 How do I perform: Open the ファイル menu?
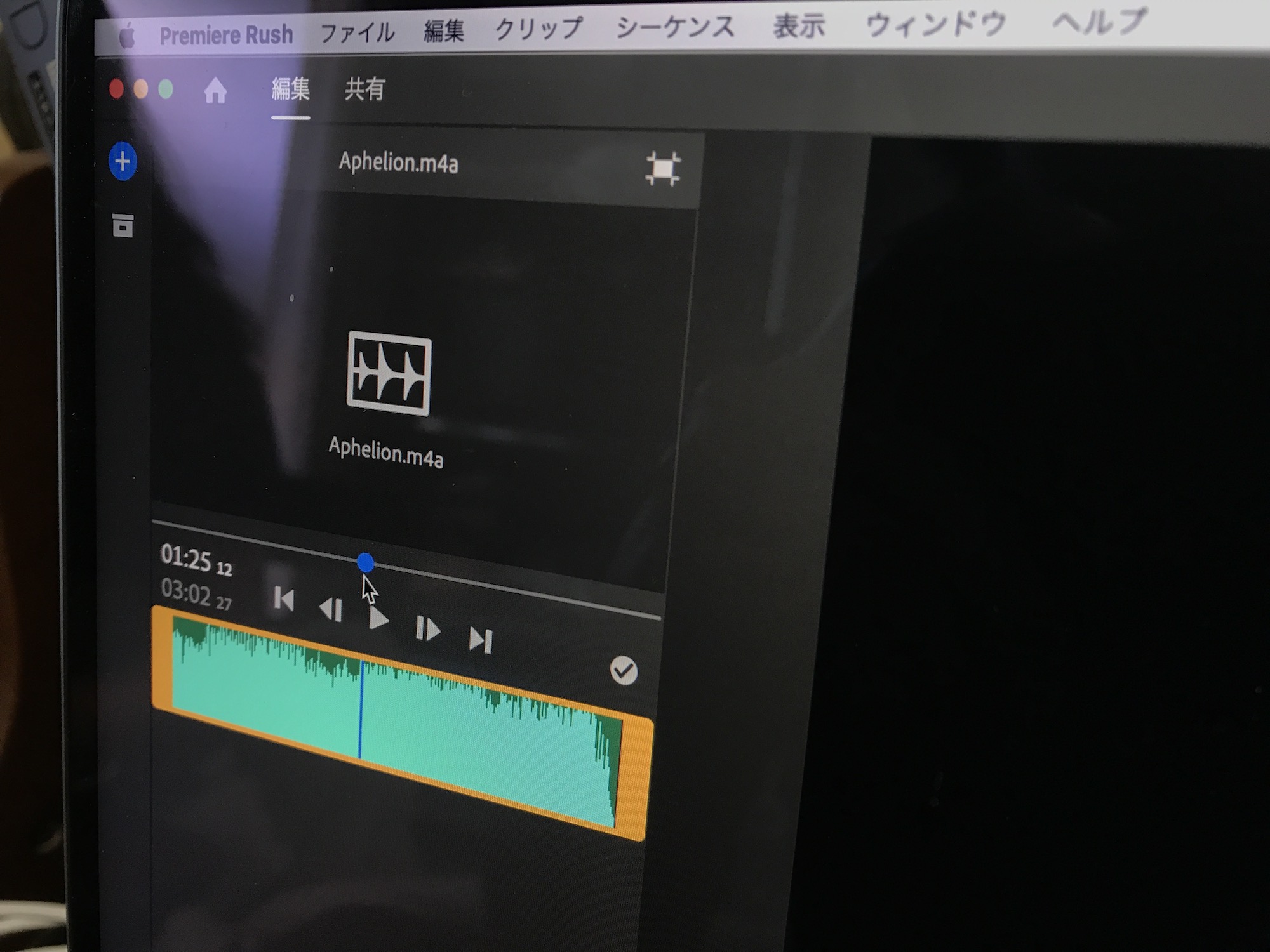click(x=357, y=33)
